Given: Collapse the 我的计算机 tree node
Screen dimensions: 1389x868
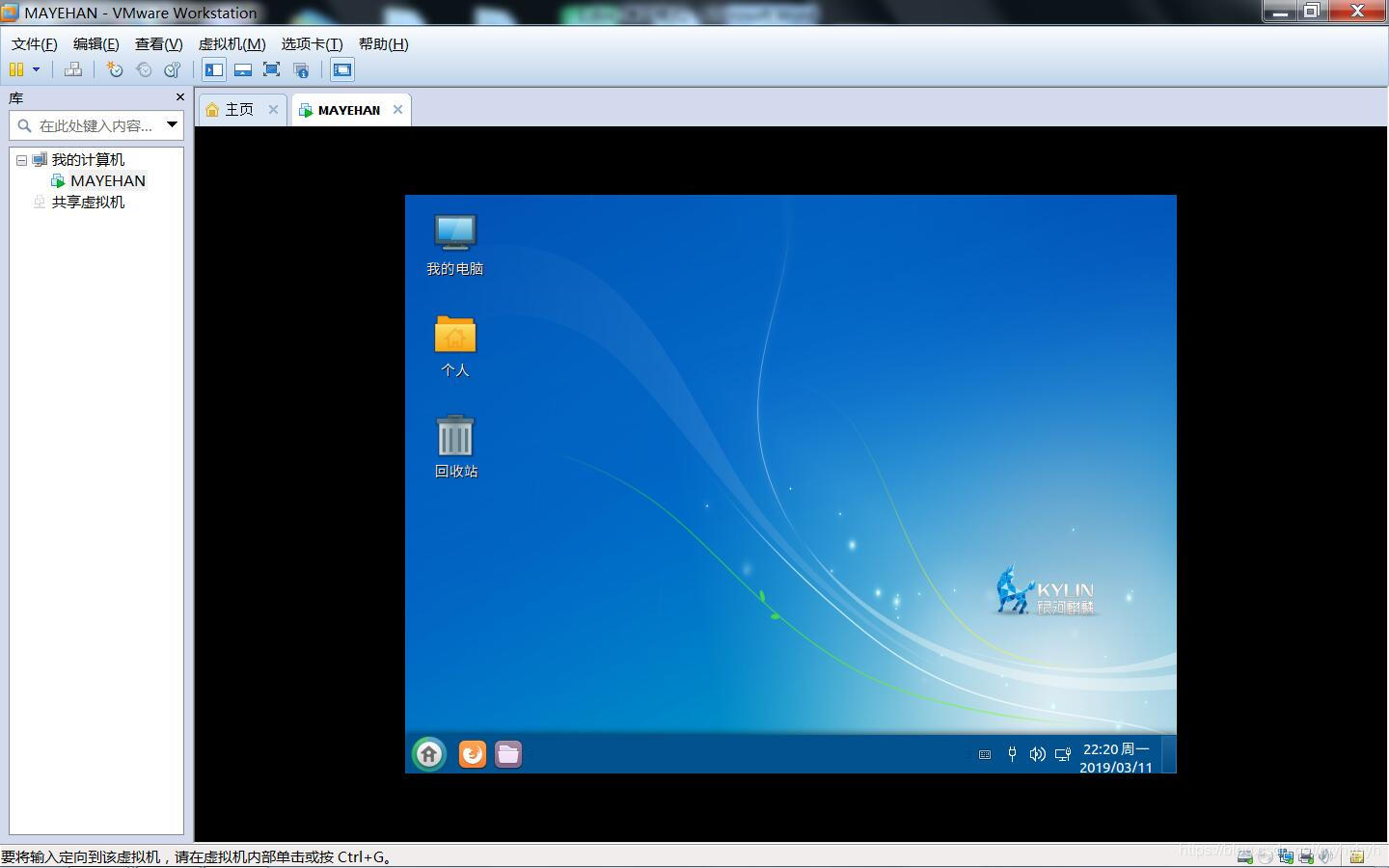Looking at the screenshot, I should pyautogui.click(x=21, y=160).
